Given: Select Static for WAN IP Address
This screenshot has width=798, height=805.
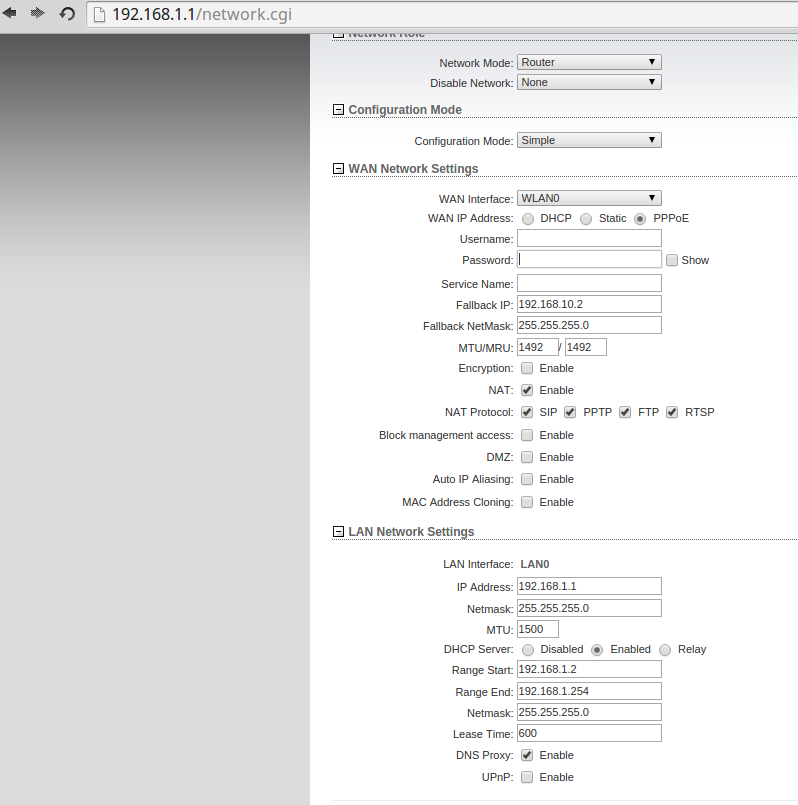Looking at the screenshot, I should coord(586,219).
